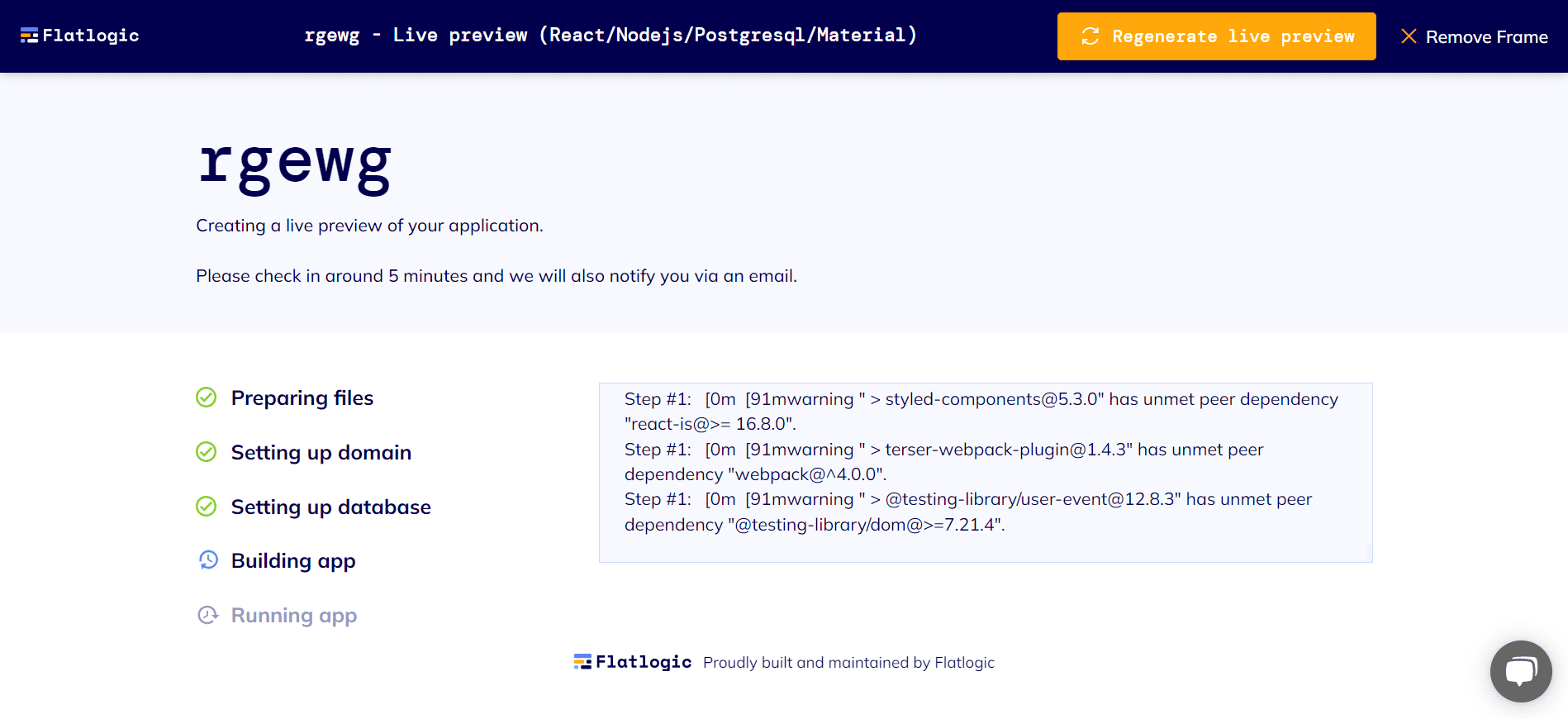The height and width of the screenshot is (719, 1568).
Task: Open the chat bubble widget
Action: coord(1520,671)
